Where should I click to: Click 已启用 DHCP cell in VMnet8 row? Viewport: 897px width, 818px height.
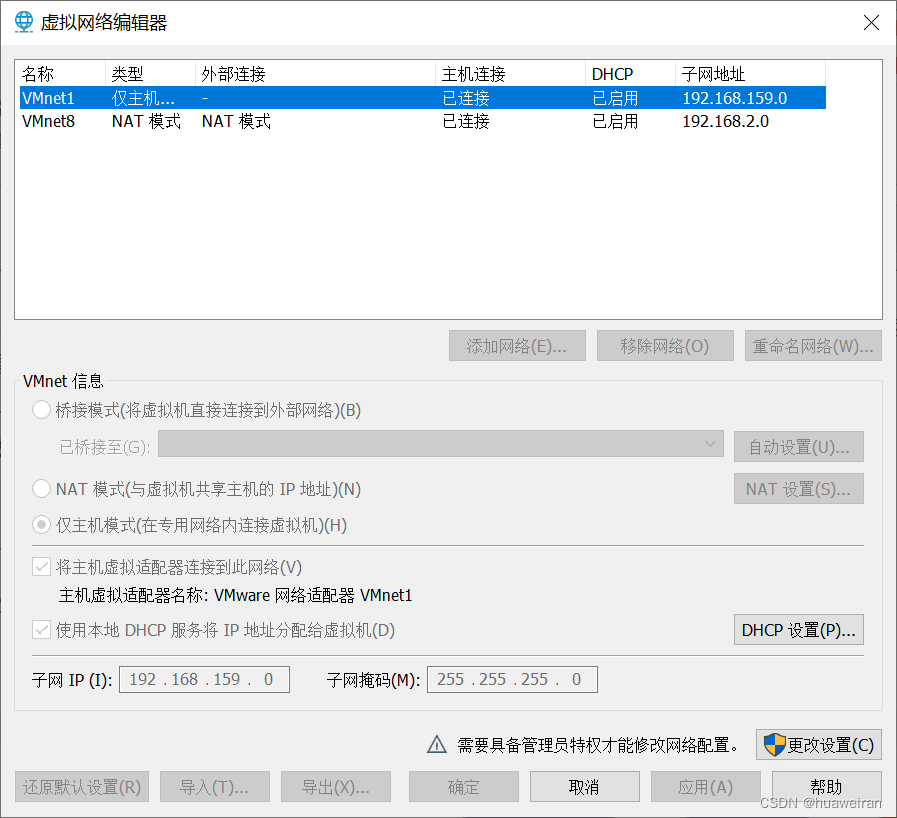(615, 121)
